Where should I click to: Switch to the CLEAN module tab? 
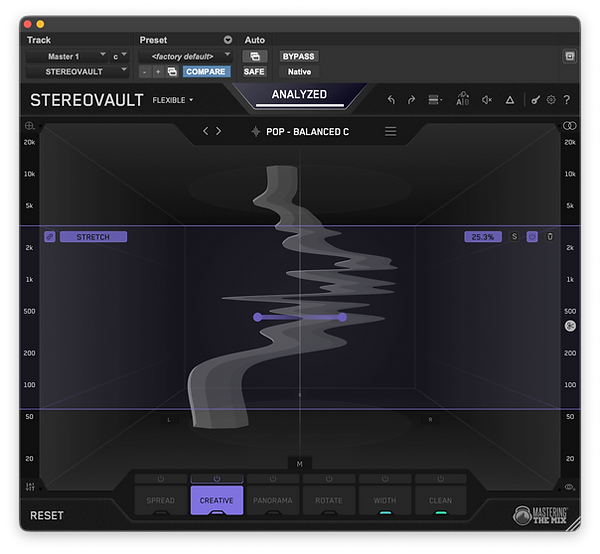click(x=441, y=500)
